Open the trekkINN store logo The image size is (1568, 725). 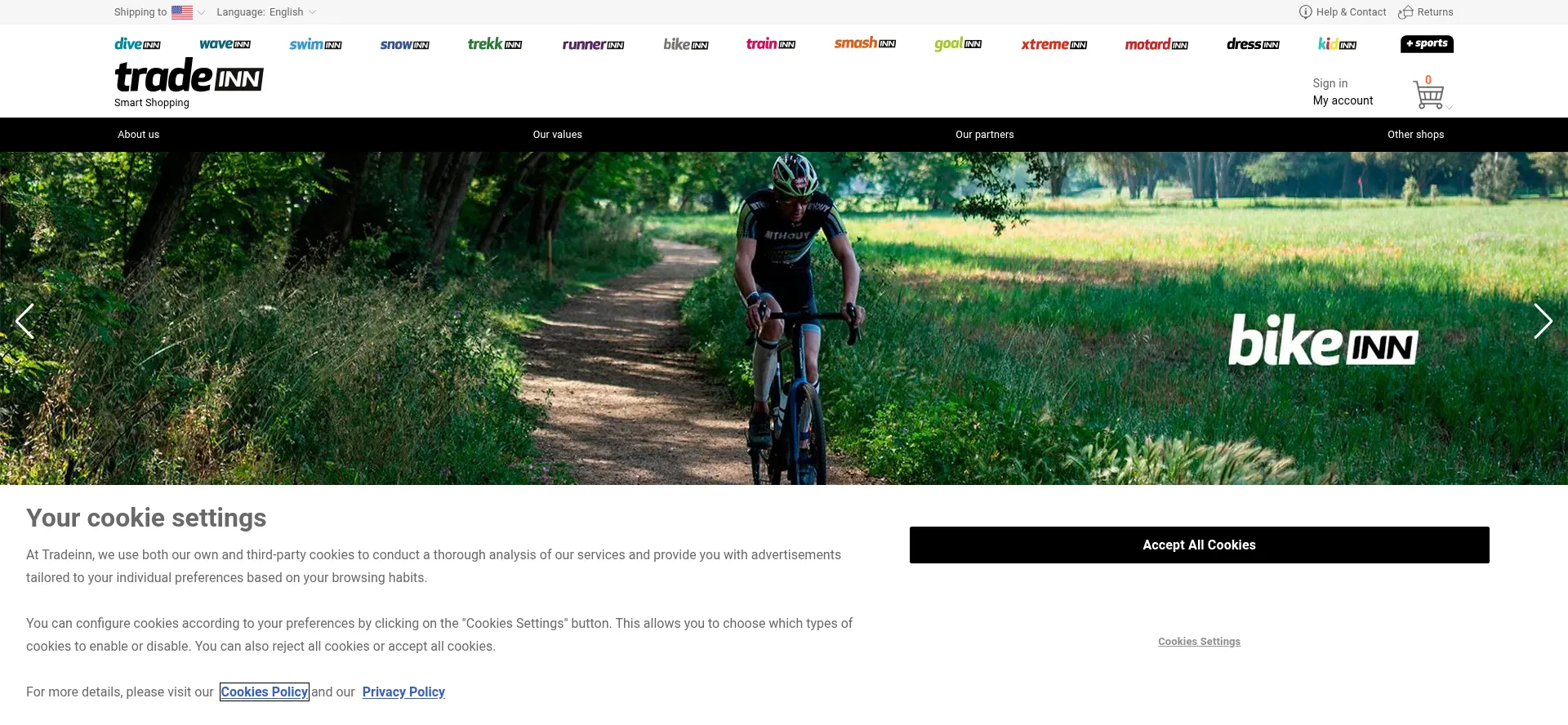click(495, 44)
